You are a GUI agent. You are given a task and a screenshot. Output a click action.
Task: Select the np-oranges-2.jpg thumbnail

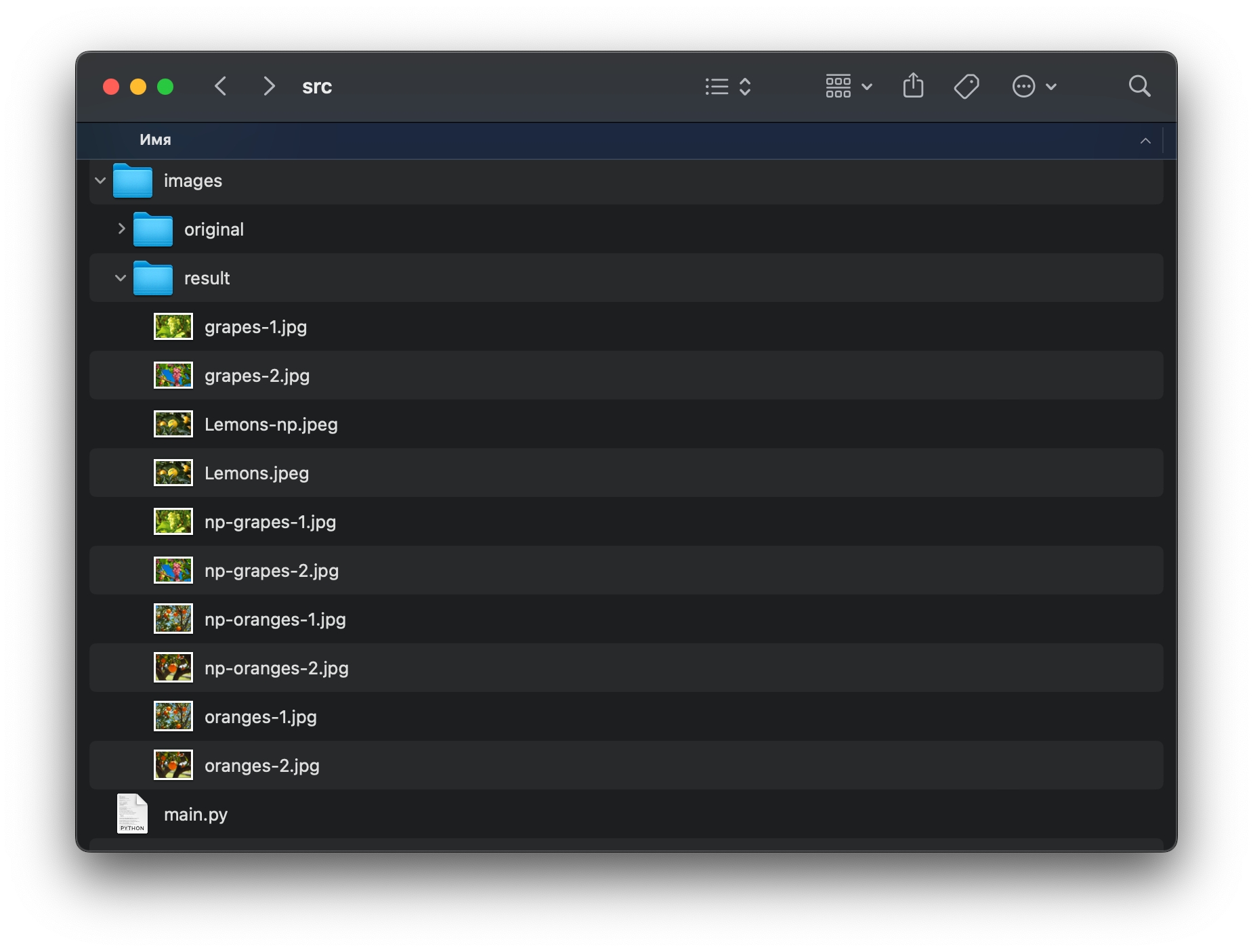point(173,668)
